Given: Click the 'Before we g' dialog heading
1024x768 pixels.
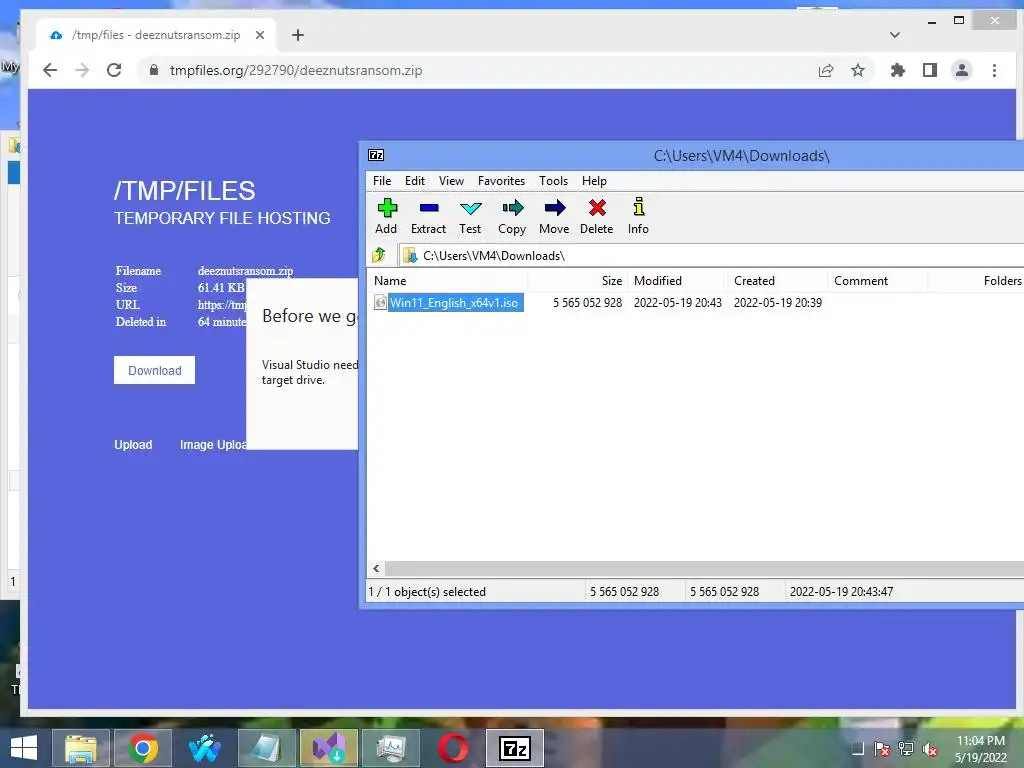Looking at the screenshot, I should (310, 316).
